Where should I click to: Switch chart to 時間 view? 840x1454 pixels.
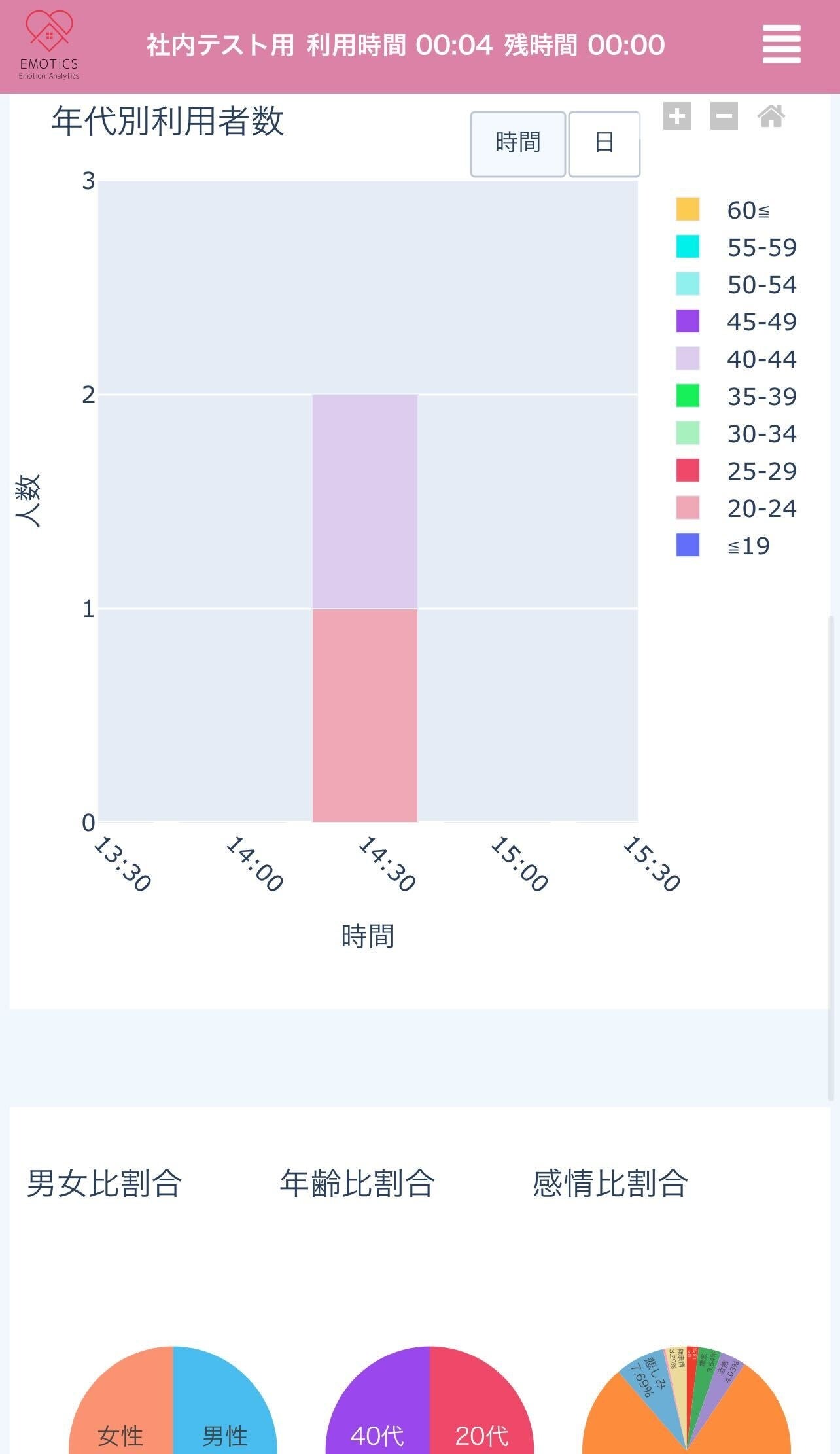[x=517, y=143]
